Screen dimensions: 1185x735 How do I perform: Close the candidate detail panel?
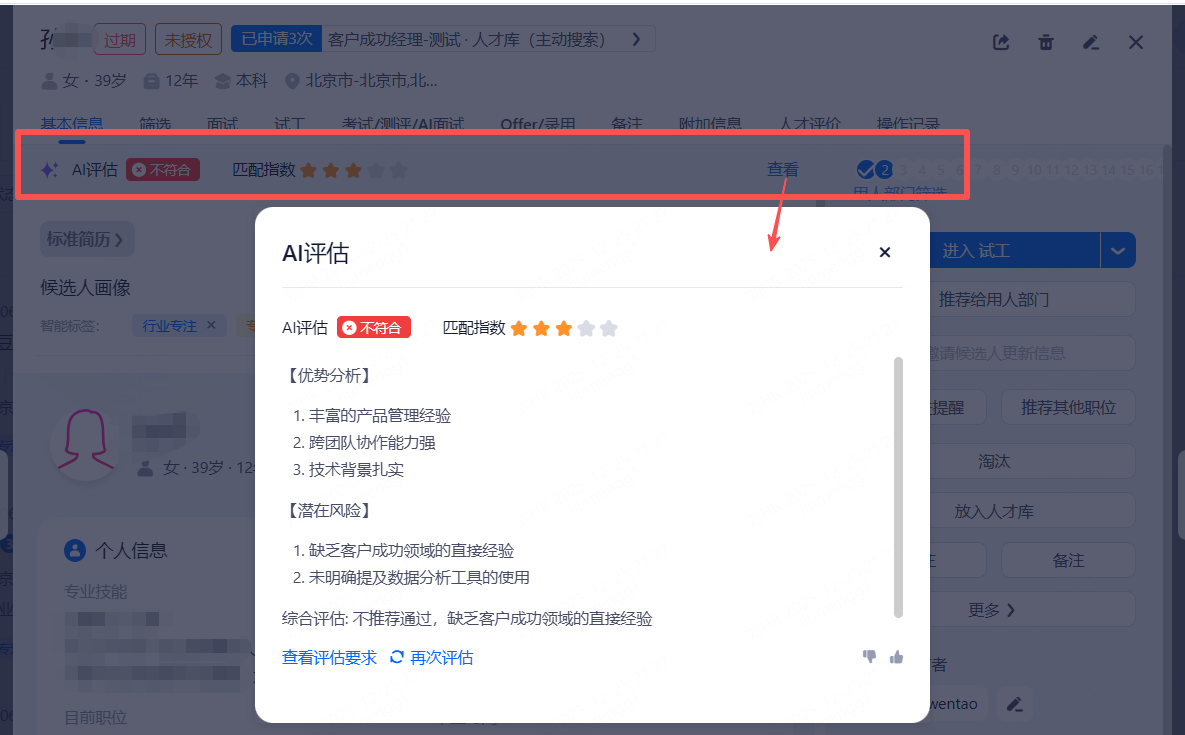[x=1136, y=42]
